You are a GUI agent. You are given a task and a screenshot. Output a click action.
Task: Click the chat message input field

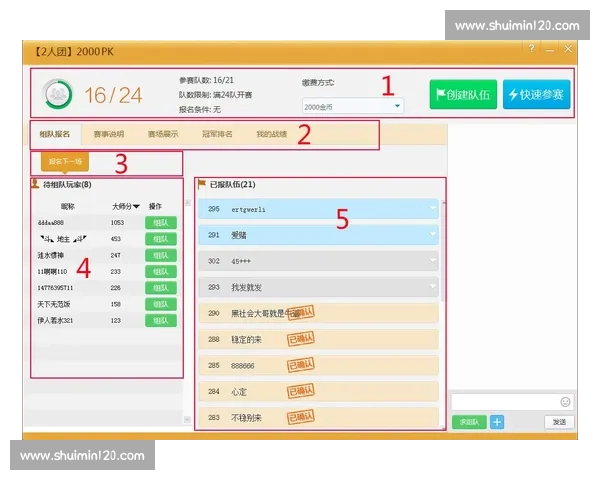(505, 402)
